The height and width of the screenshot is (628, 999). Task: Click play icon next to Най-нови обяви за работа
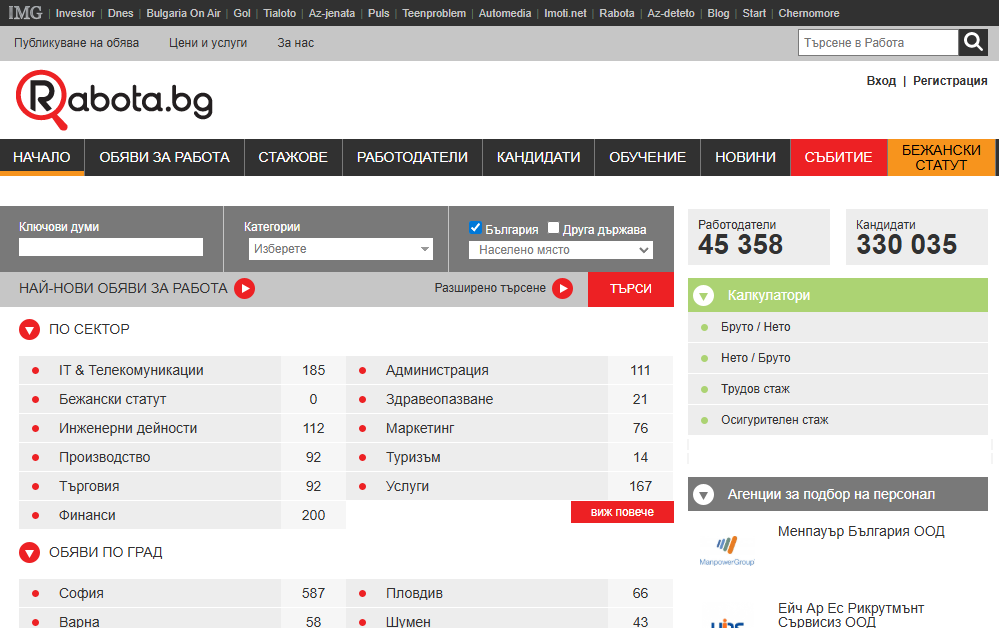[x=245, y=289]
